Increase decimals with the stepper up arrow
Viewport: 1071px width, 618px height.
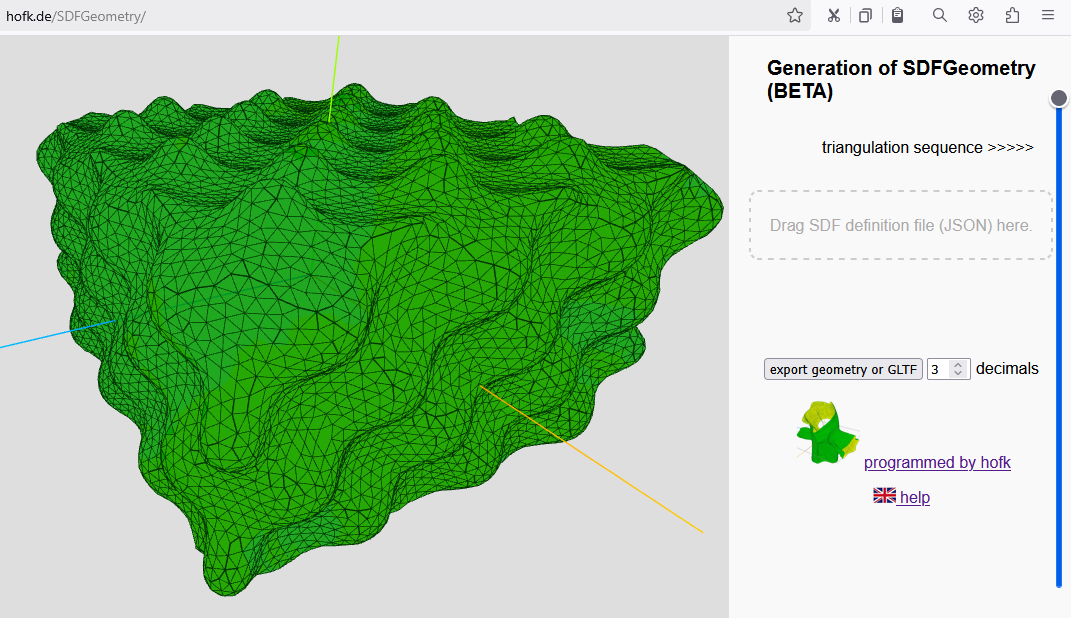(958, 365)
